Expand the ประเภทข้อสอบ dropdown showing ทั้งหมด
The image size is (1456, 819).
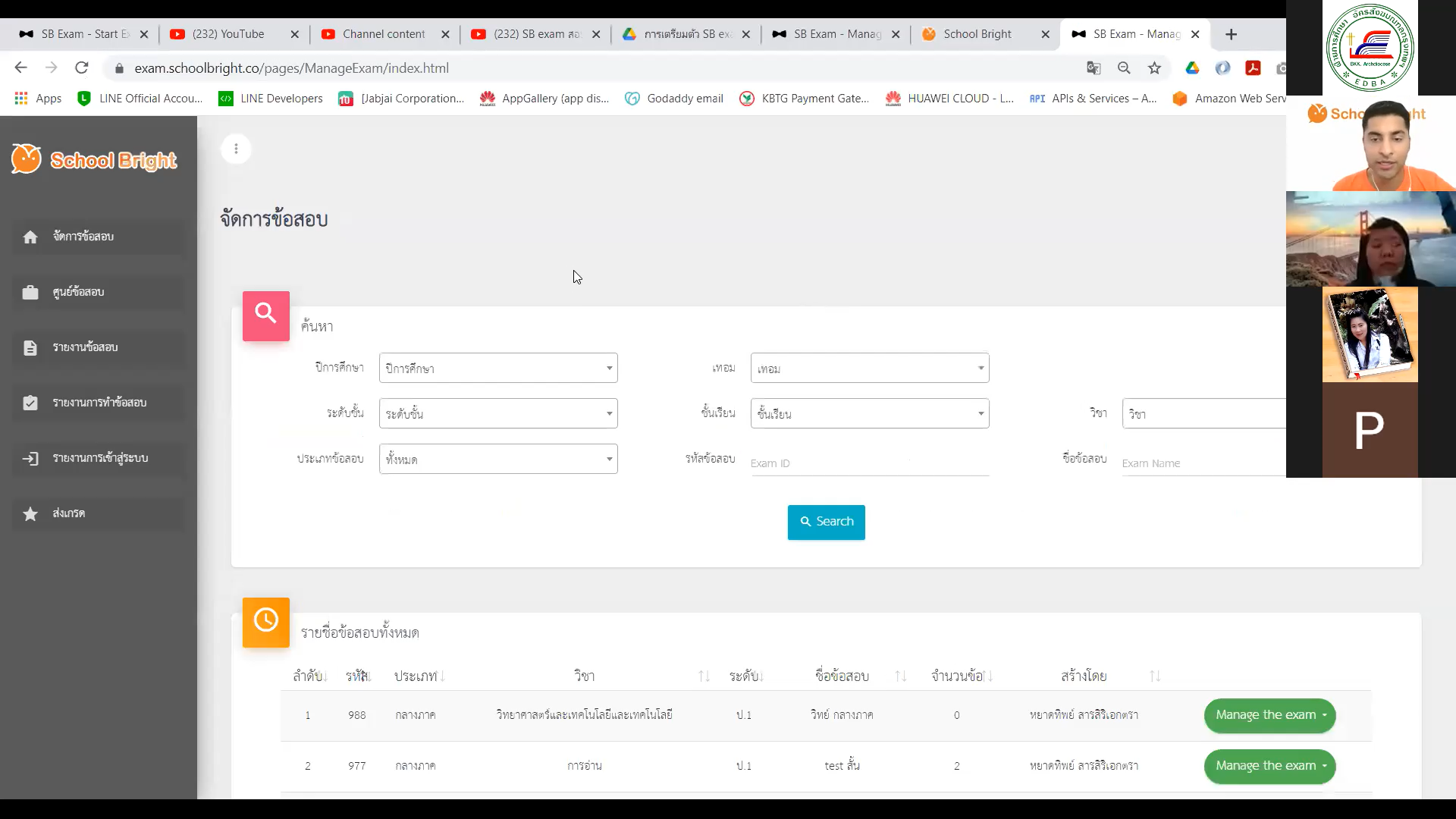click(498, 459)
